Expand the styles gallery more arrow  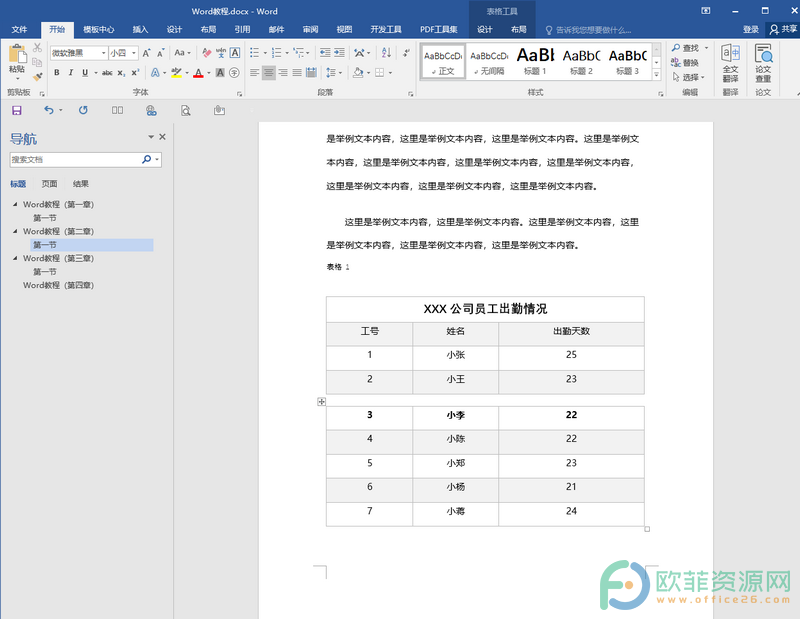click(x=657, y=75)
